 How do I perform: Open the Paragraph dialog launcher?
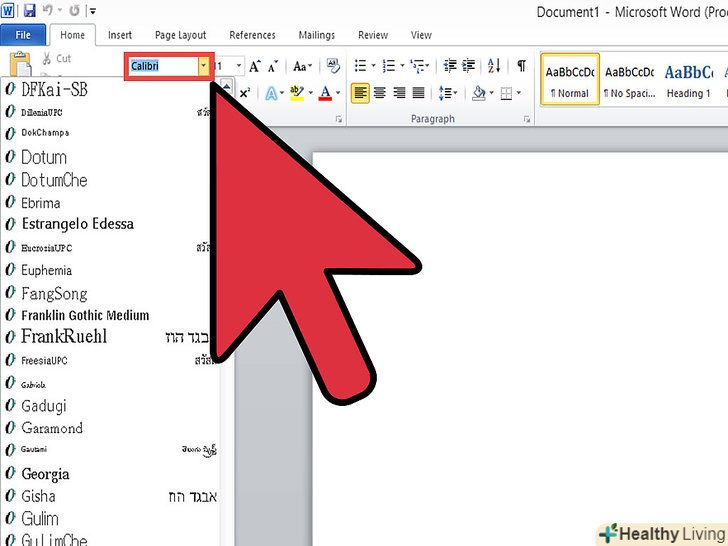[526, 119]
